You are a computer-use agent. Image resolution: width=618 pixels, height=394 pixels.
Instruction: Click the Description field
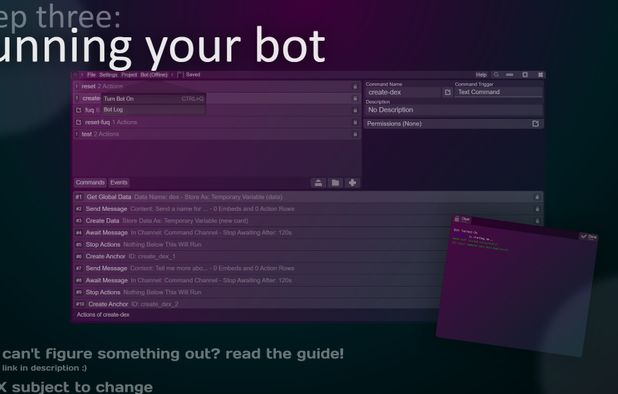(454, 110)
